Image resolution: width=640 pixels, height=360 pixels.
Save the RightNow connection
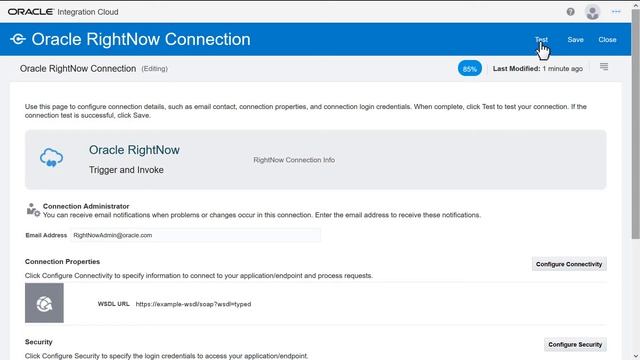tap(575, 40)
